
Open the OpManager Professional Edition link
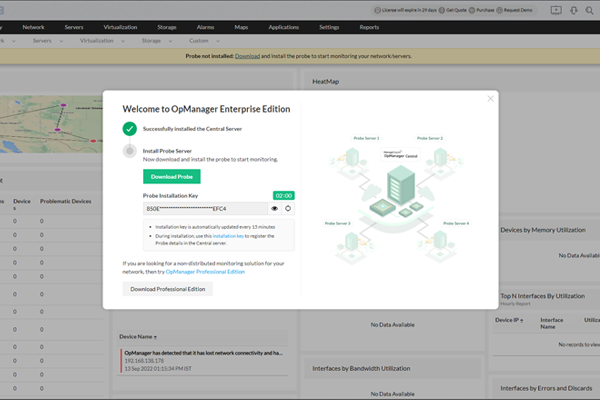pyautogui.click(x=205, y=272)
